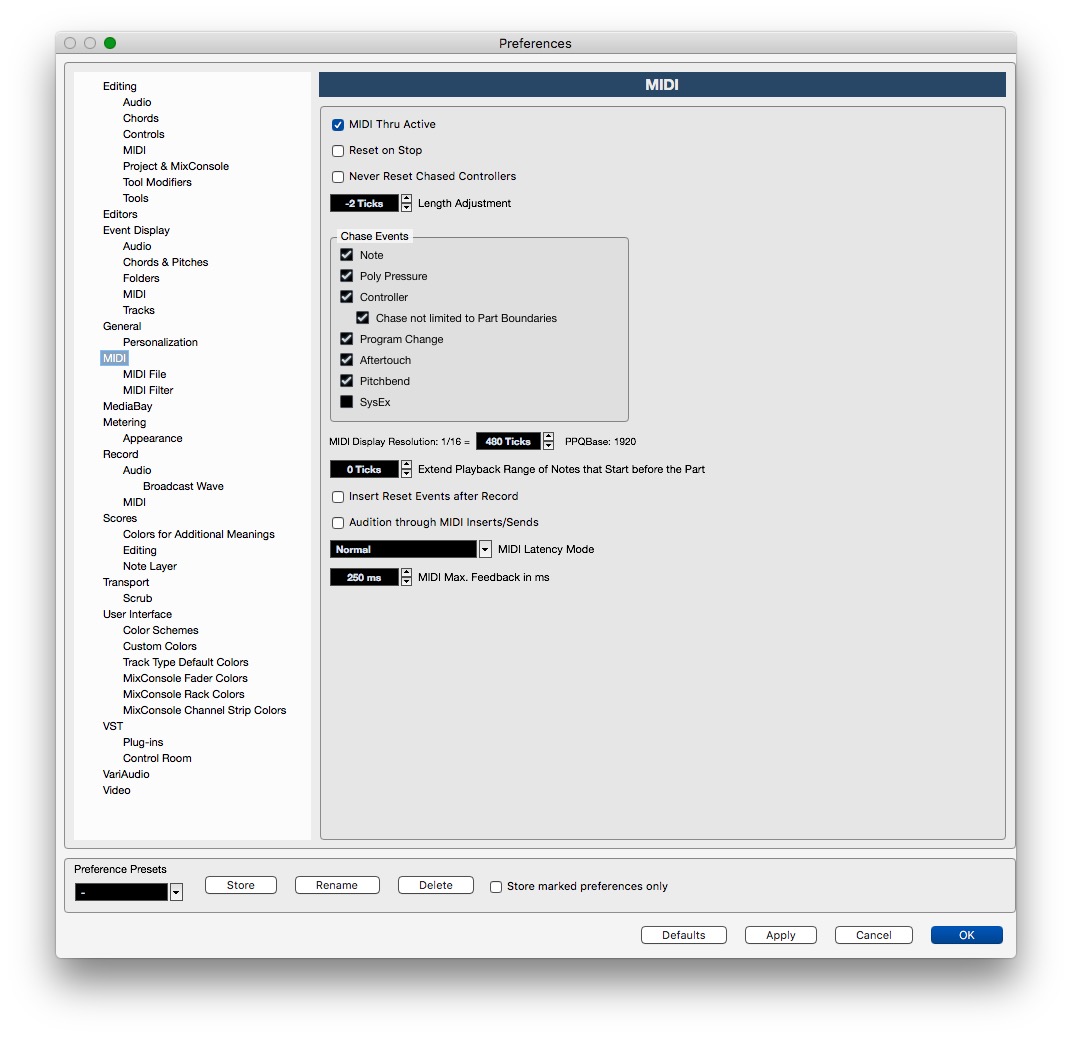The width and height of the screenshot is (1072, 1038).
Task: Click the Preference Presets name field
Action: tap(121, 892)
